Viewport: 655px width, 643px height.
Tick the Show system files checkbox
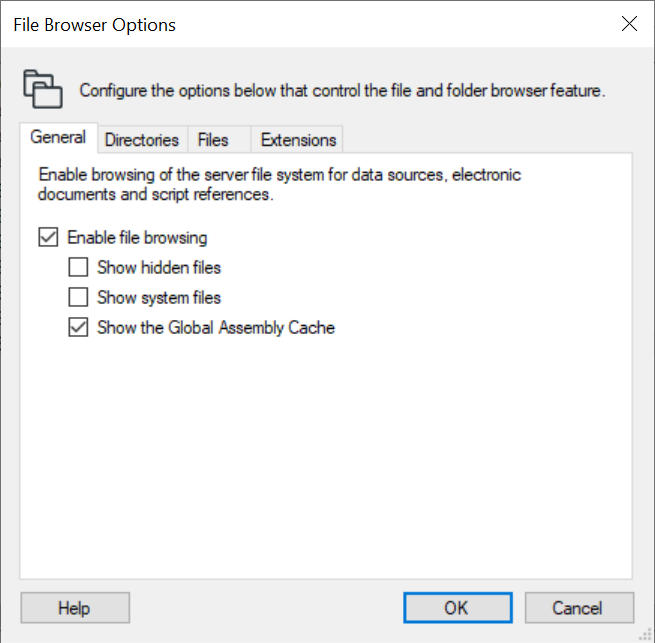78,297
